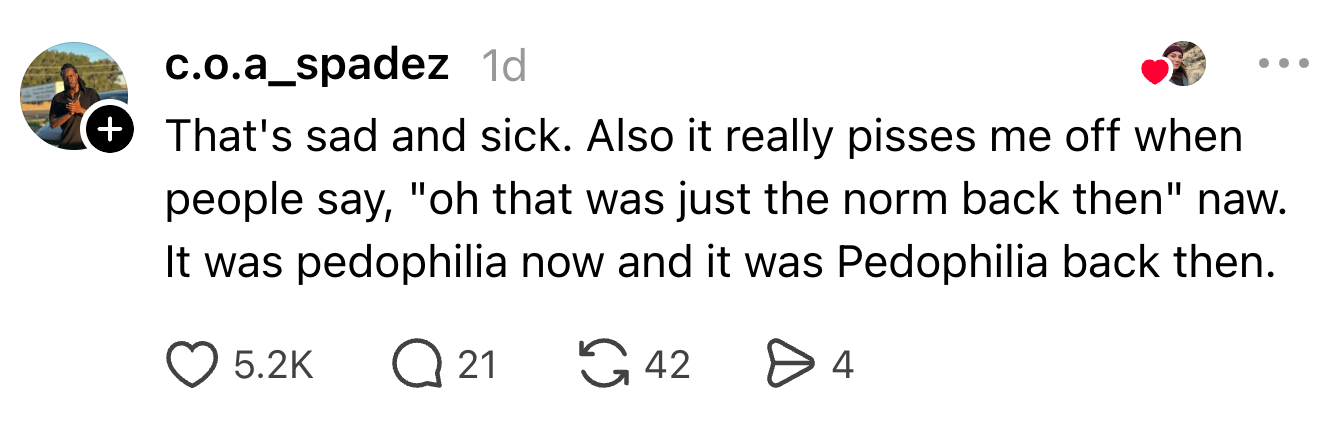Click the share count of 4
1332x430 pixels.
click(x=842, y=366)
